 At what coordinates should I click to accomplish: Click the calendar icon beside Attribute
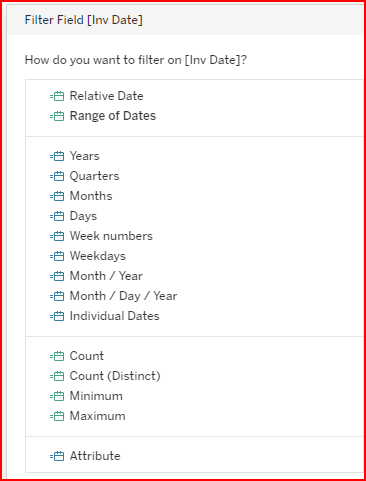[57, 456]
